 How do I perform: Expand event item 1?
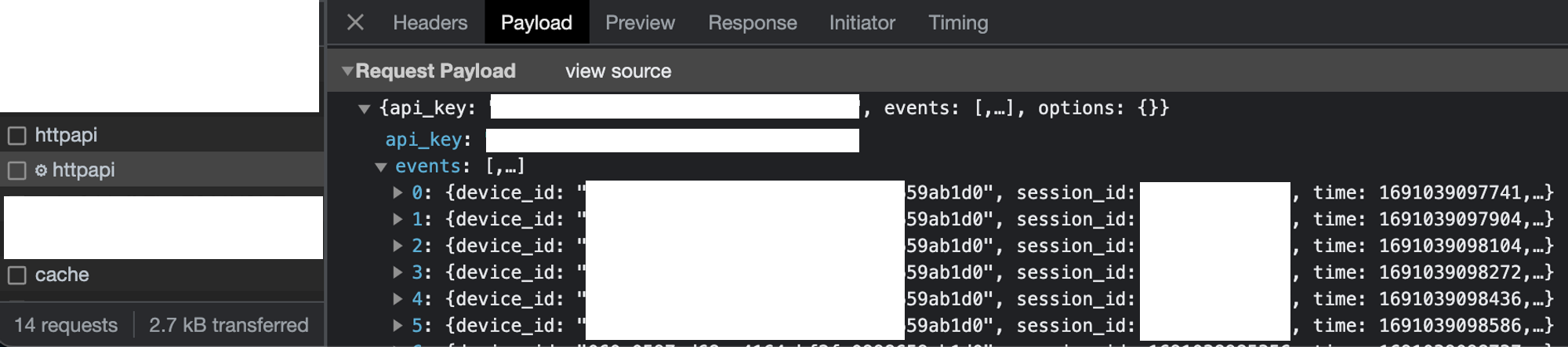tap(397, 220)
